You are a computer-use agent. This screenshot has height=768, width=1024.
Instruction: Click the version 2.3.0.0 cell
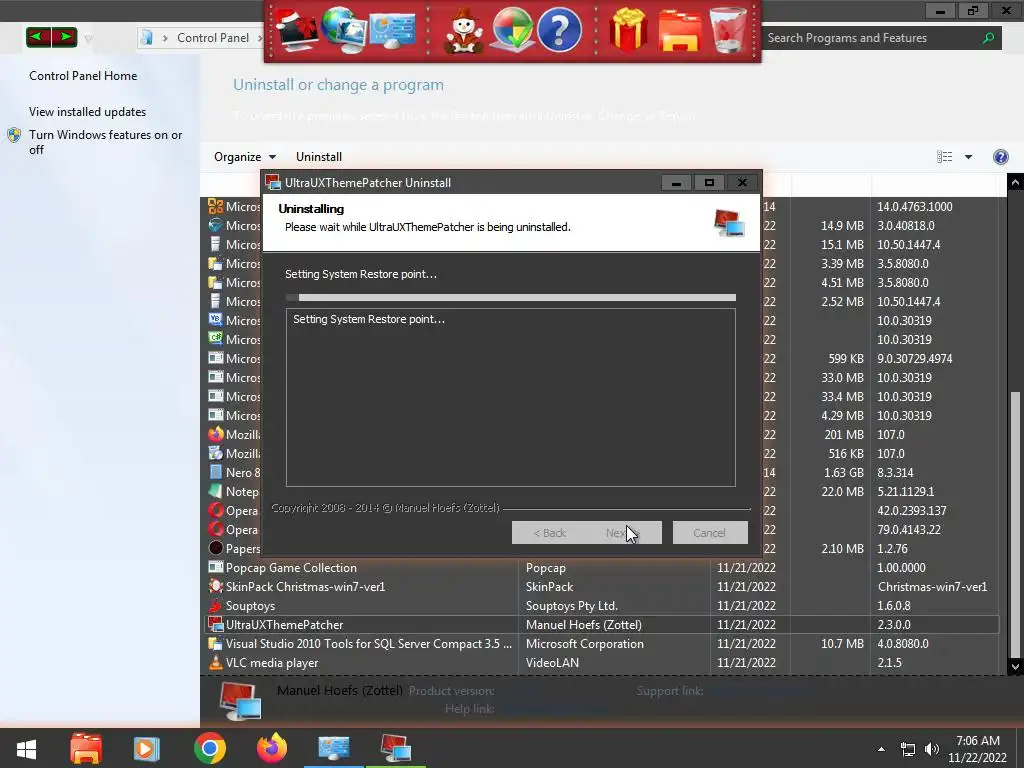click(893, 624)
